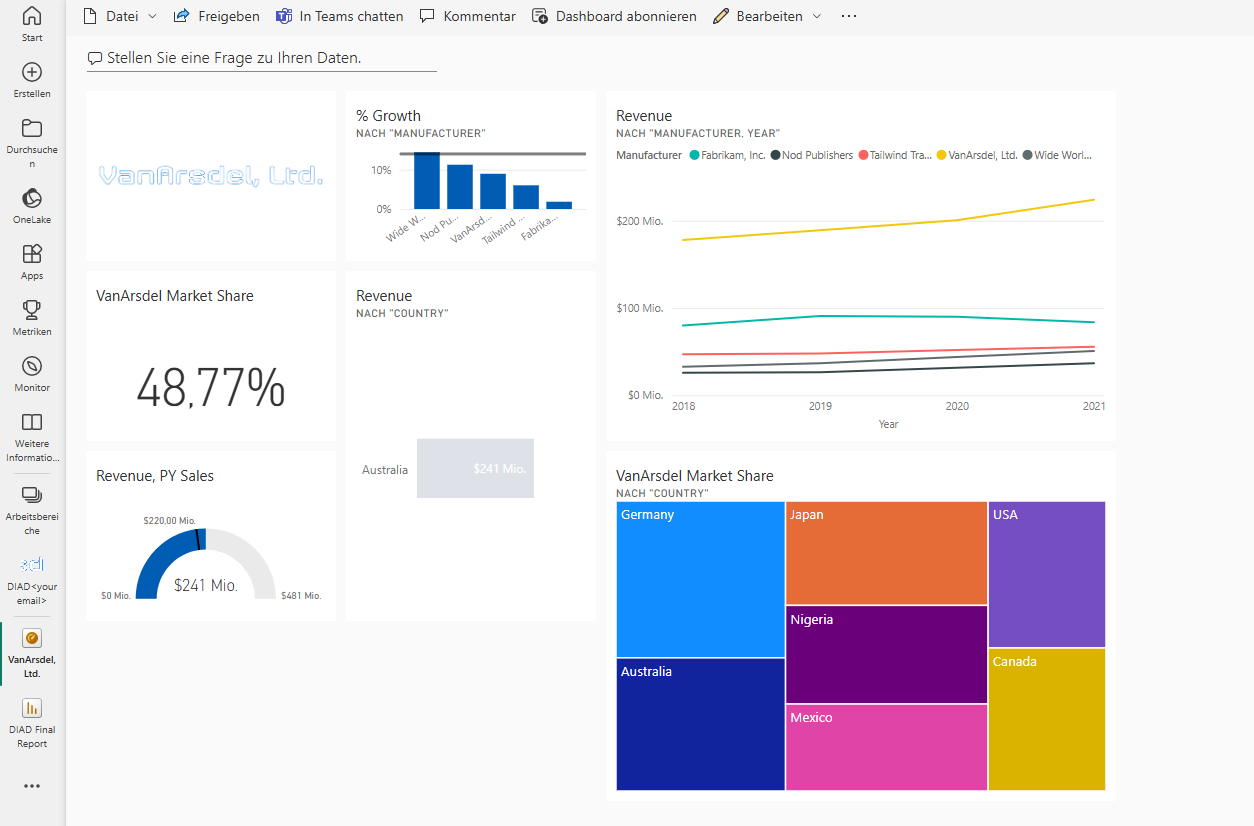
Task: Select the VanArsdel, Ltd. dashboard in the sidebar
Action: click(x=32, y=653)
